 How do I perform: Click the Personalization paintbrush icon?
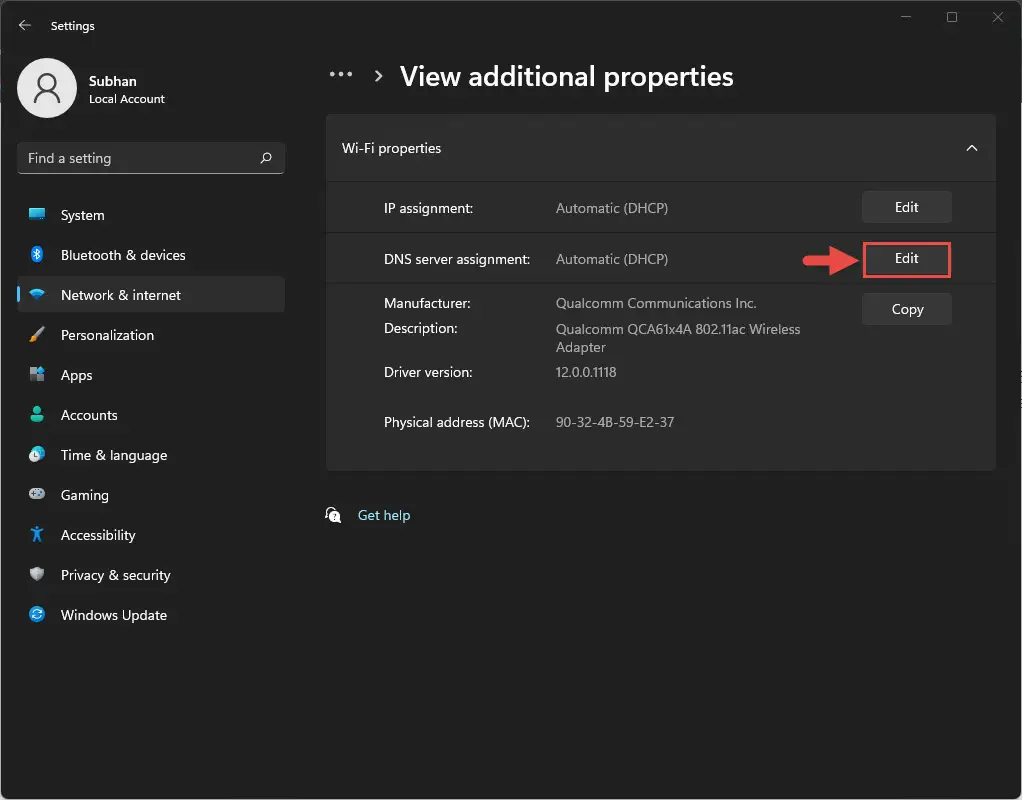37,334
